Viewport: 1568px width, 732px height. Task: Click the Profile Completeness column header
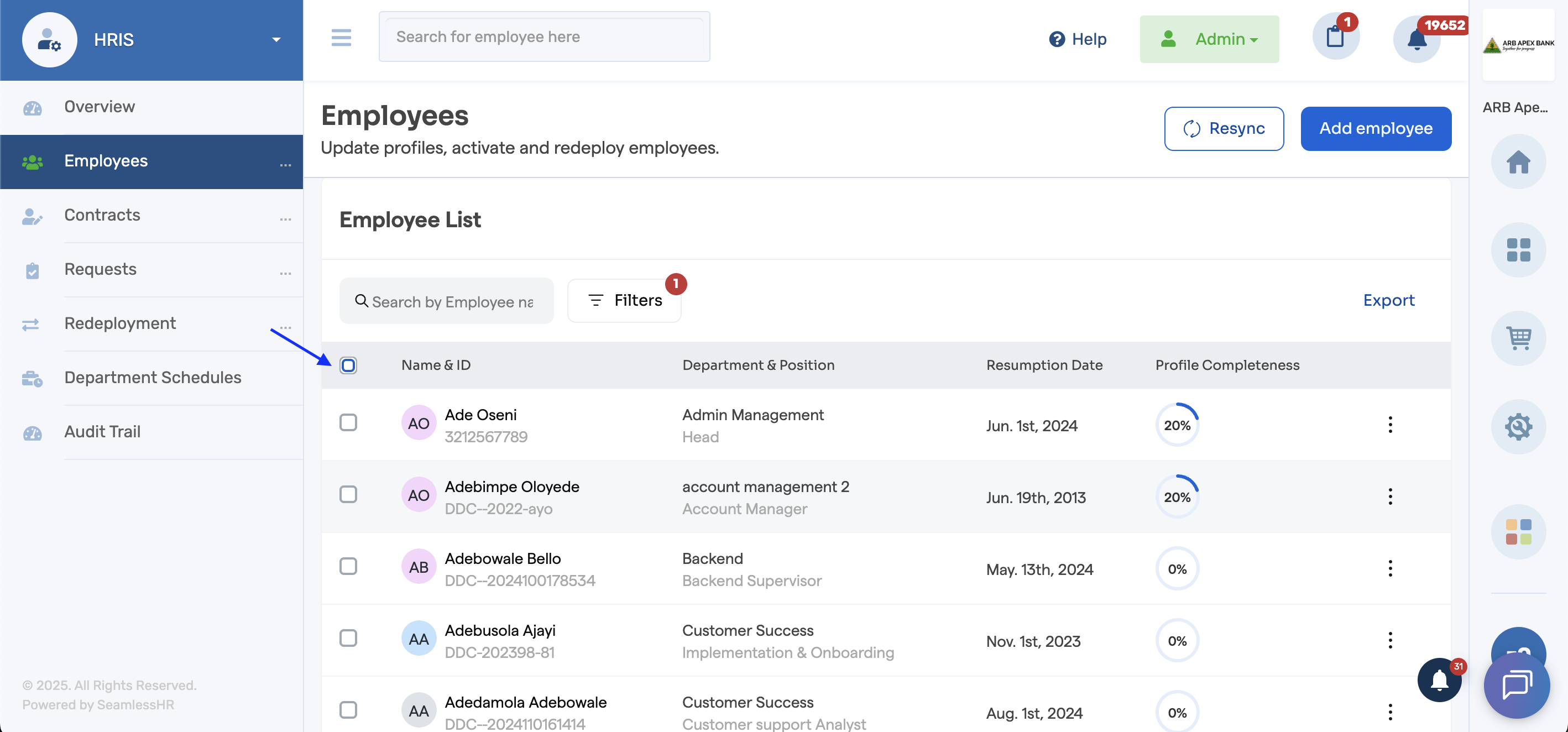coord(1227,365)
